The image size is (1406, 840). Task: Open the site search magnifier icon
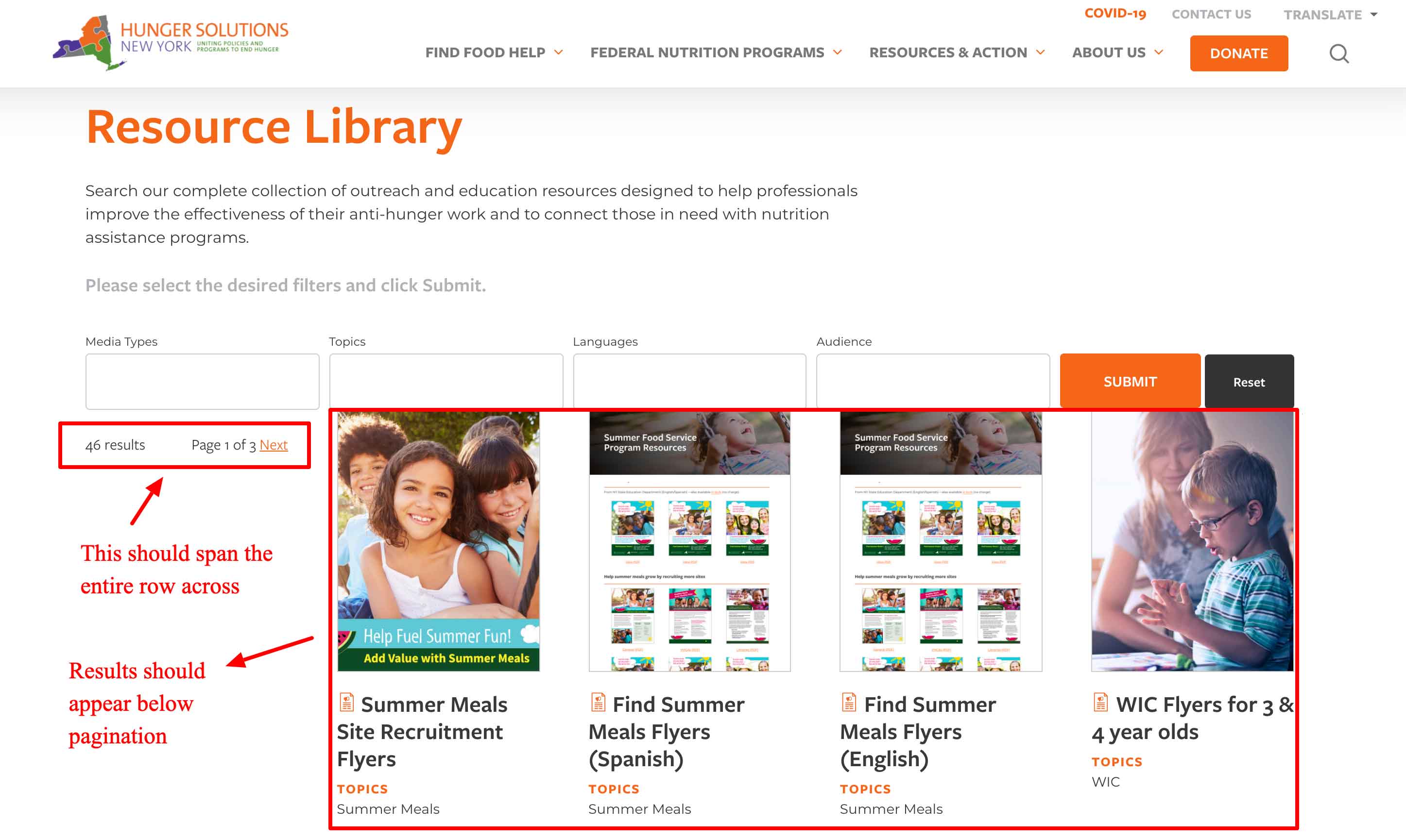coord(1338,54)
